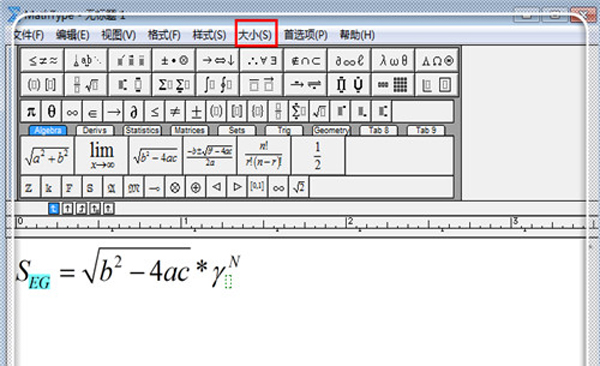Insert the sqrt(a²+b²) expression
Viewport: 600px width, 366px height.
(x=47, y=156)
